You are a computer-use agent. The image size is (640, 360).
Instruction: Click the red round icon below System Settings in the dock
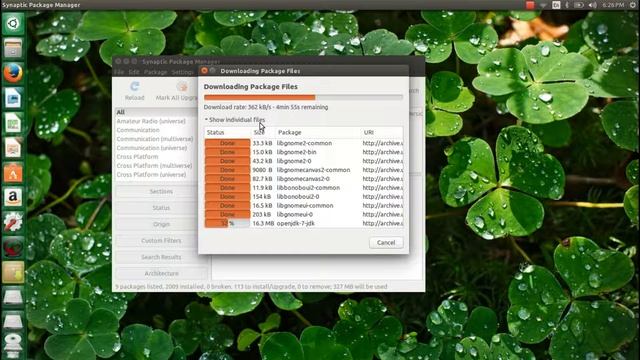pyautogui.click(x=13, y=247)
